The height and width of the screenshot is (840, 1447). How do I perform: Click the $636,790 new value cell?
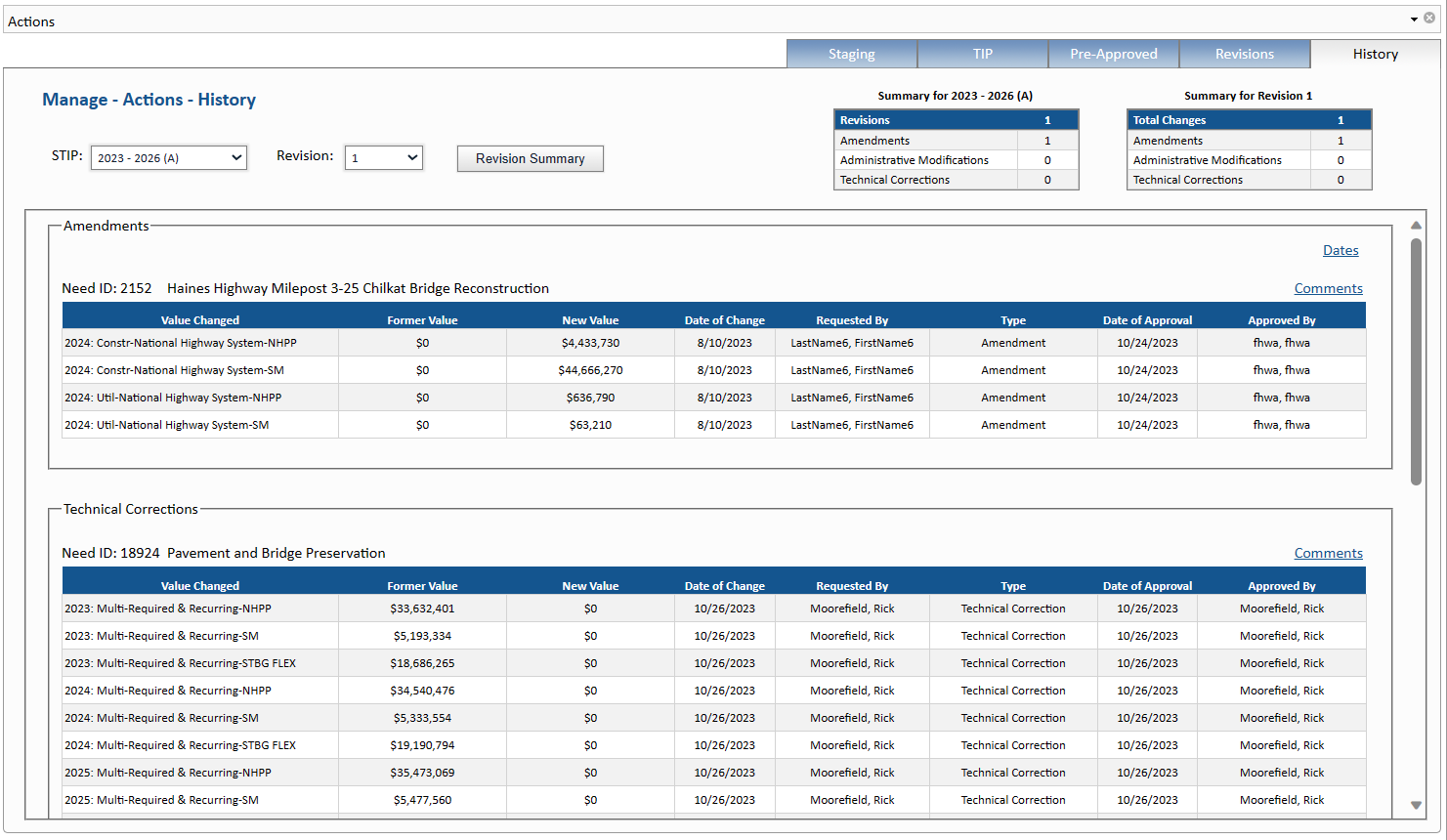click(590, 398)
